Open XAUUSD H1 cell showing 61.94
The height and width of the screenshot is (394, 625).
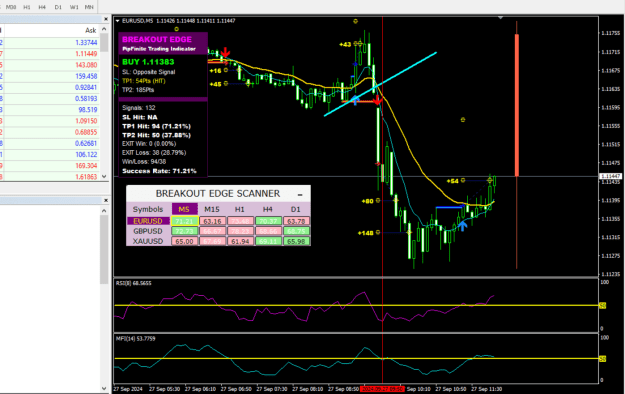(240, 241)
